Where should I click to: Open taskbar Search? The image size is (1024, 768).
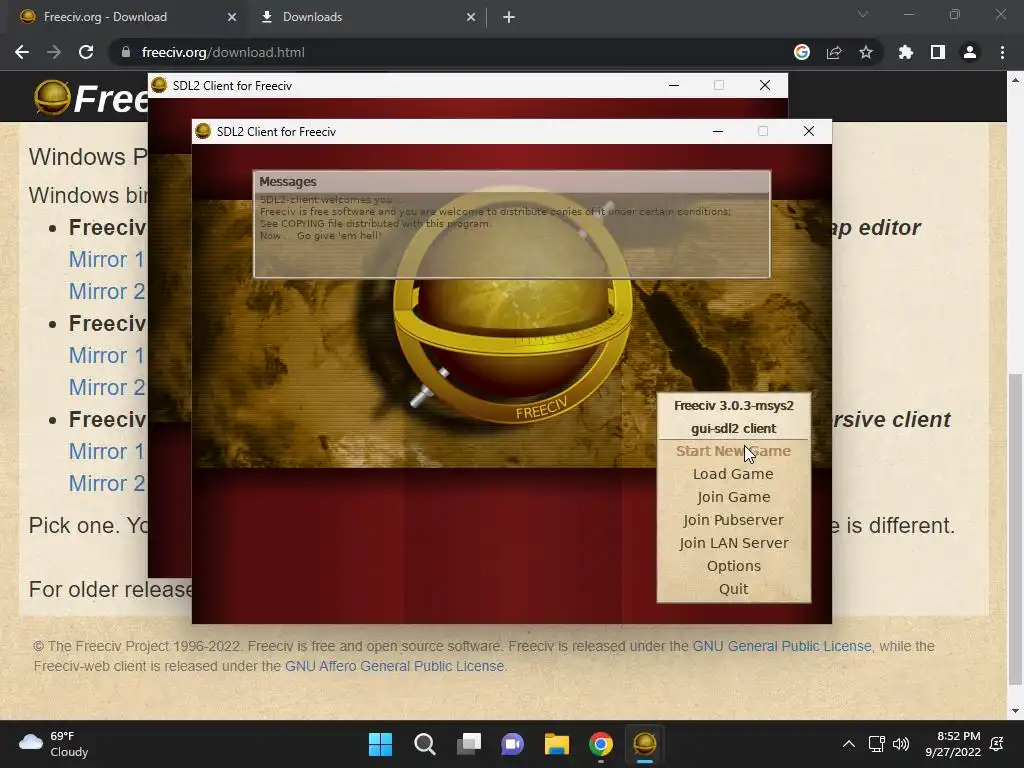pos(424,744)
